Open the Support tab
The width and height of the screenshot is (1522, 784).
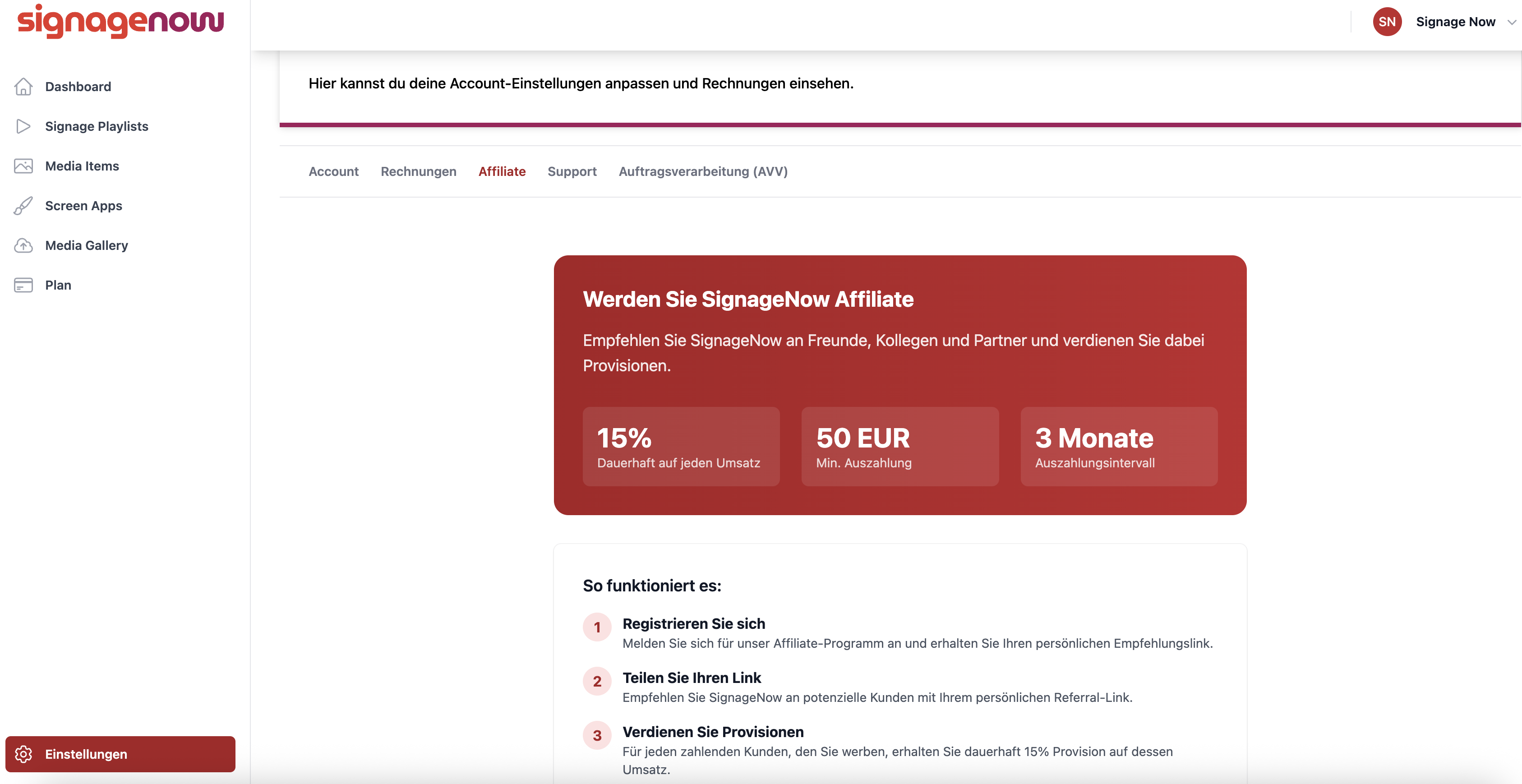click(x=572, y=171)
